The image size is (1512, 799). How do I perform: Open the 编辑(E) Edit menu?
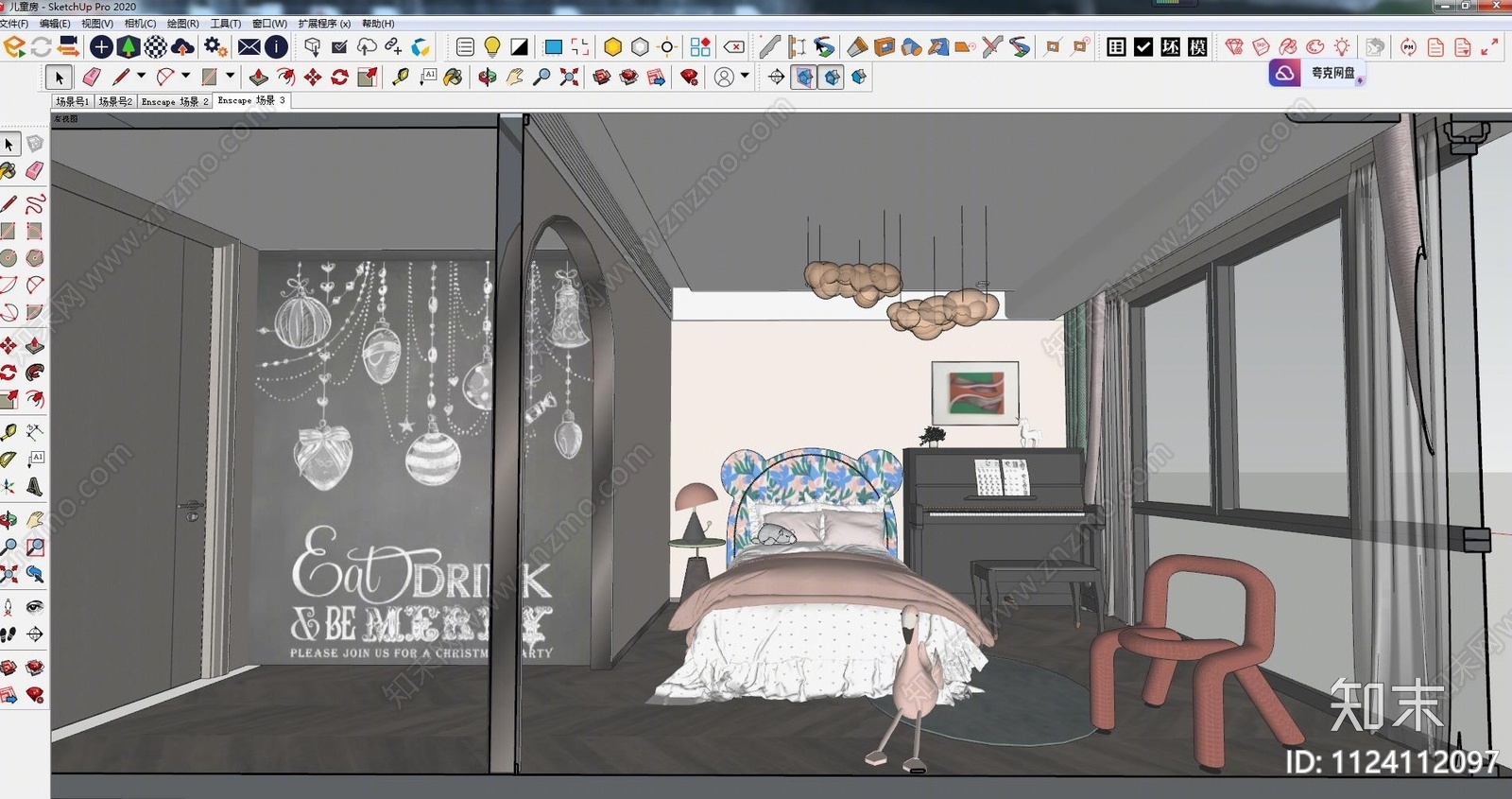tap(55, 24)
